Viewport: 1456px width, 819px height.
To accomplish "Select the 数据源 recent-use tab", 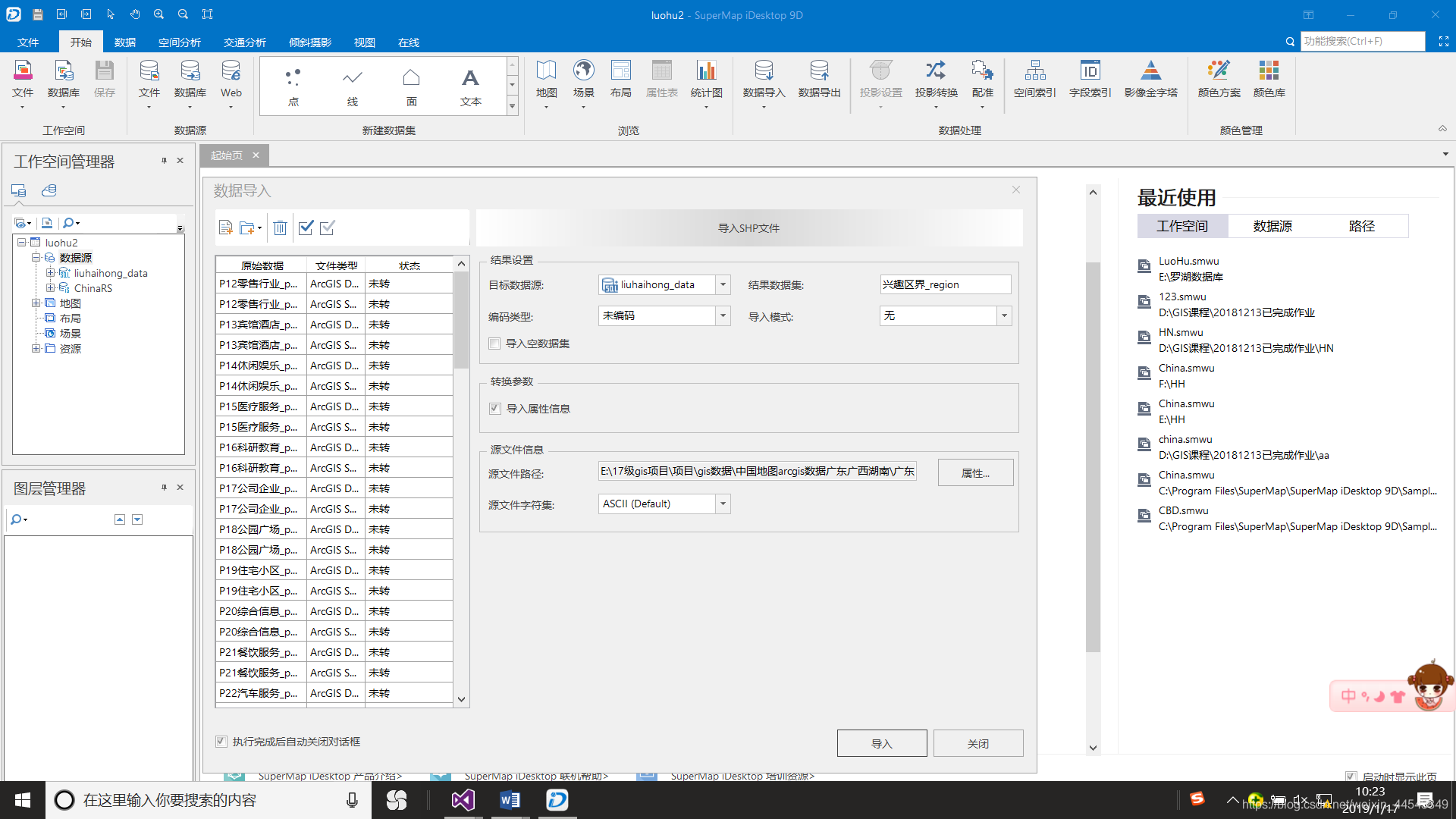I will coord(1272,226).
